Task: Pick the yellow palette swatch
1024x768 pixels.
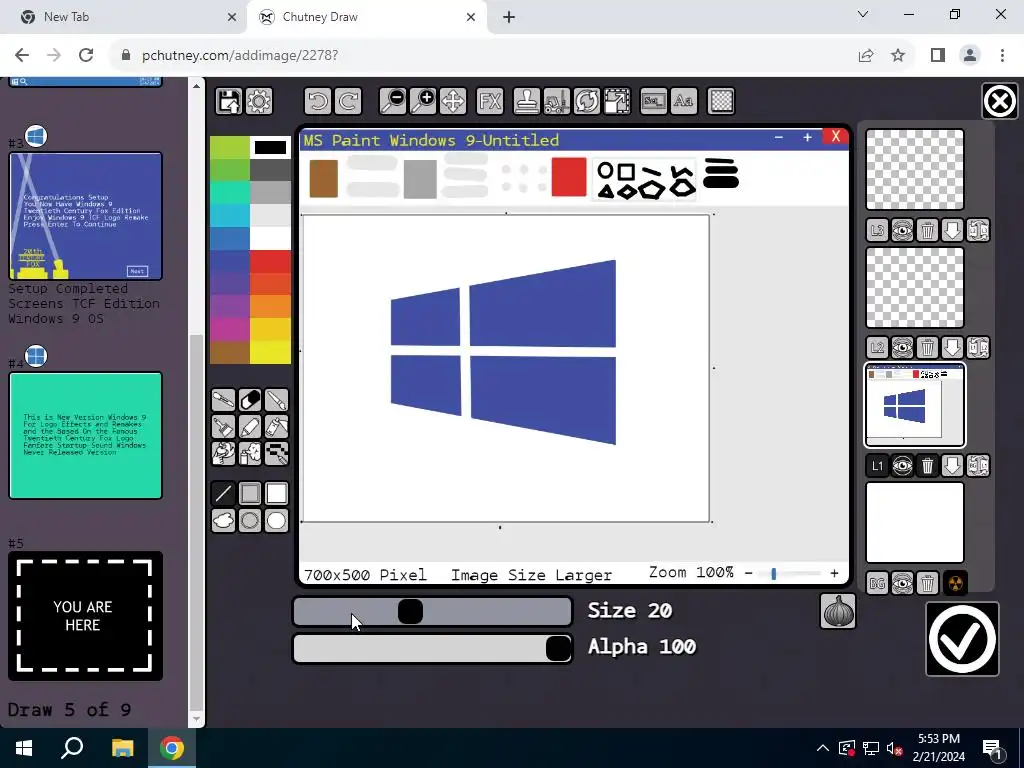Action: pyautogui.click(x=270, y=353)
